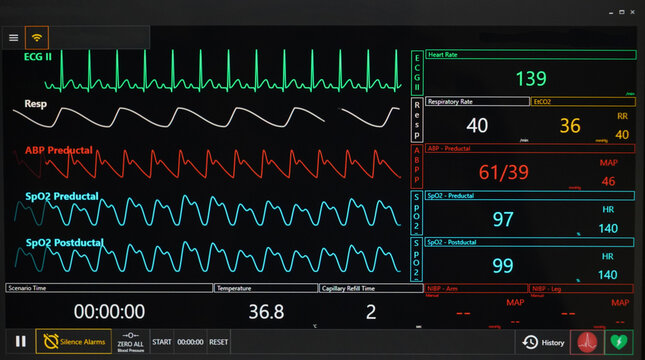The image size is (645, 360).
Task: Click the ECG II waveform label
Action: pyautogui.click(x=38, y=57)
